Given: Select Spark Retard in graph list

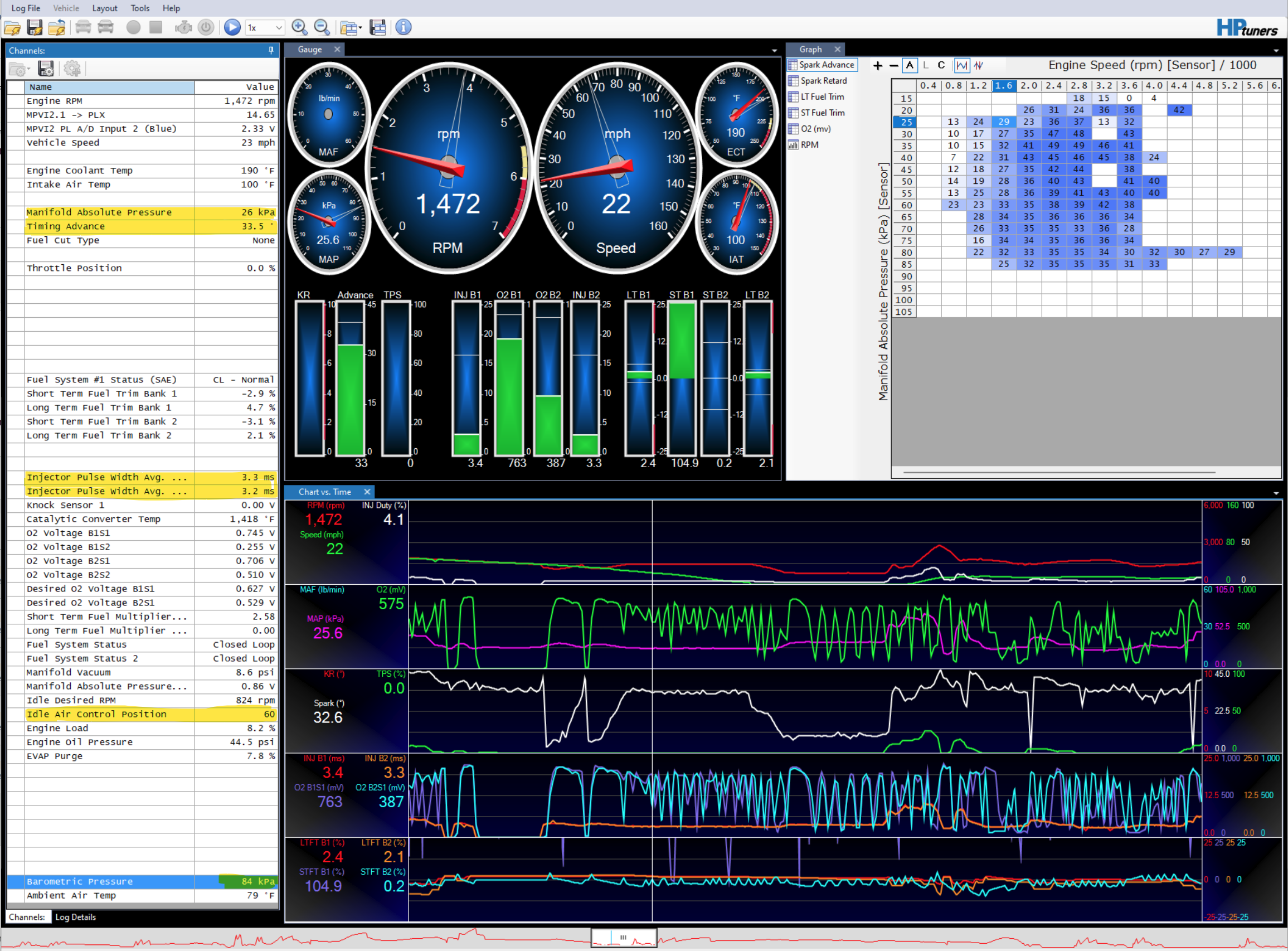Looking at the screenshot, I should 823,81.
